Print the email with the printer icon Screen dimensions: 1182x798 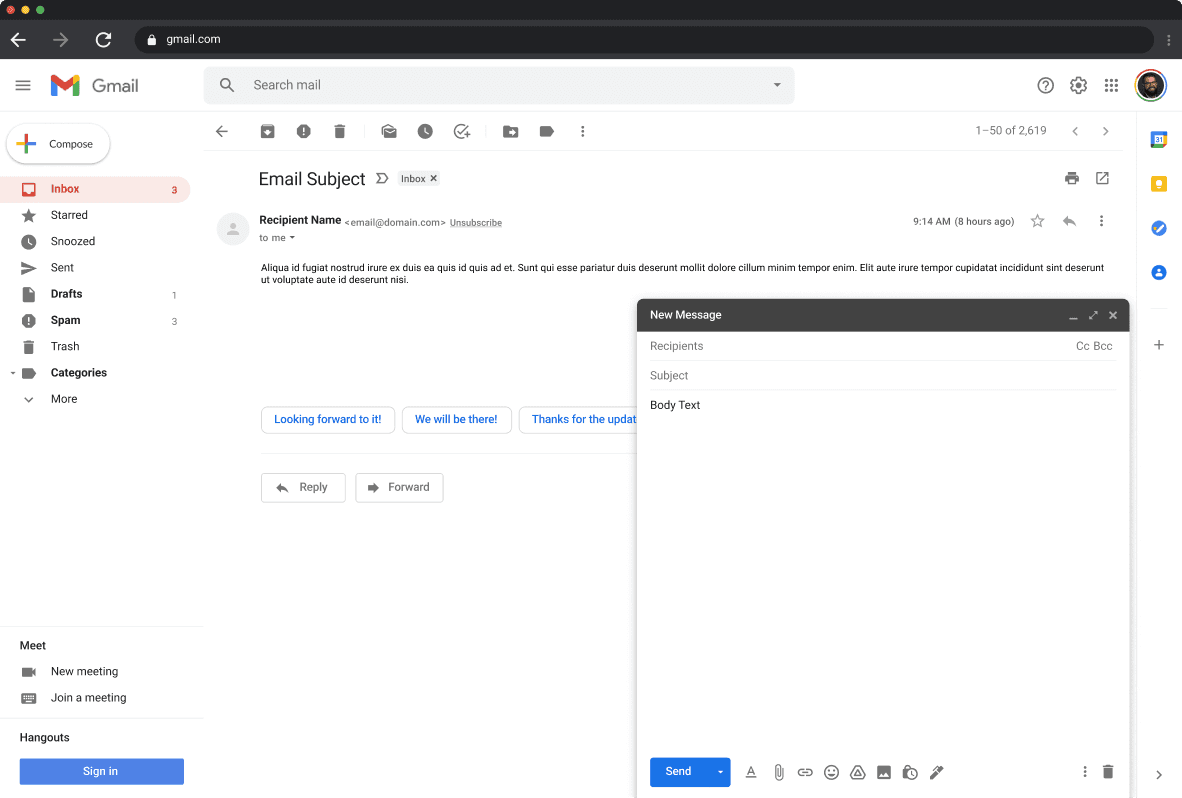[x=1072, y=179]
